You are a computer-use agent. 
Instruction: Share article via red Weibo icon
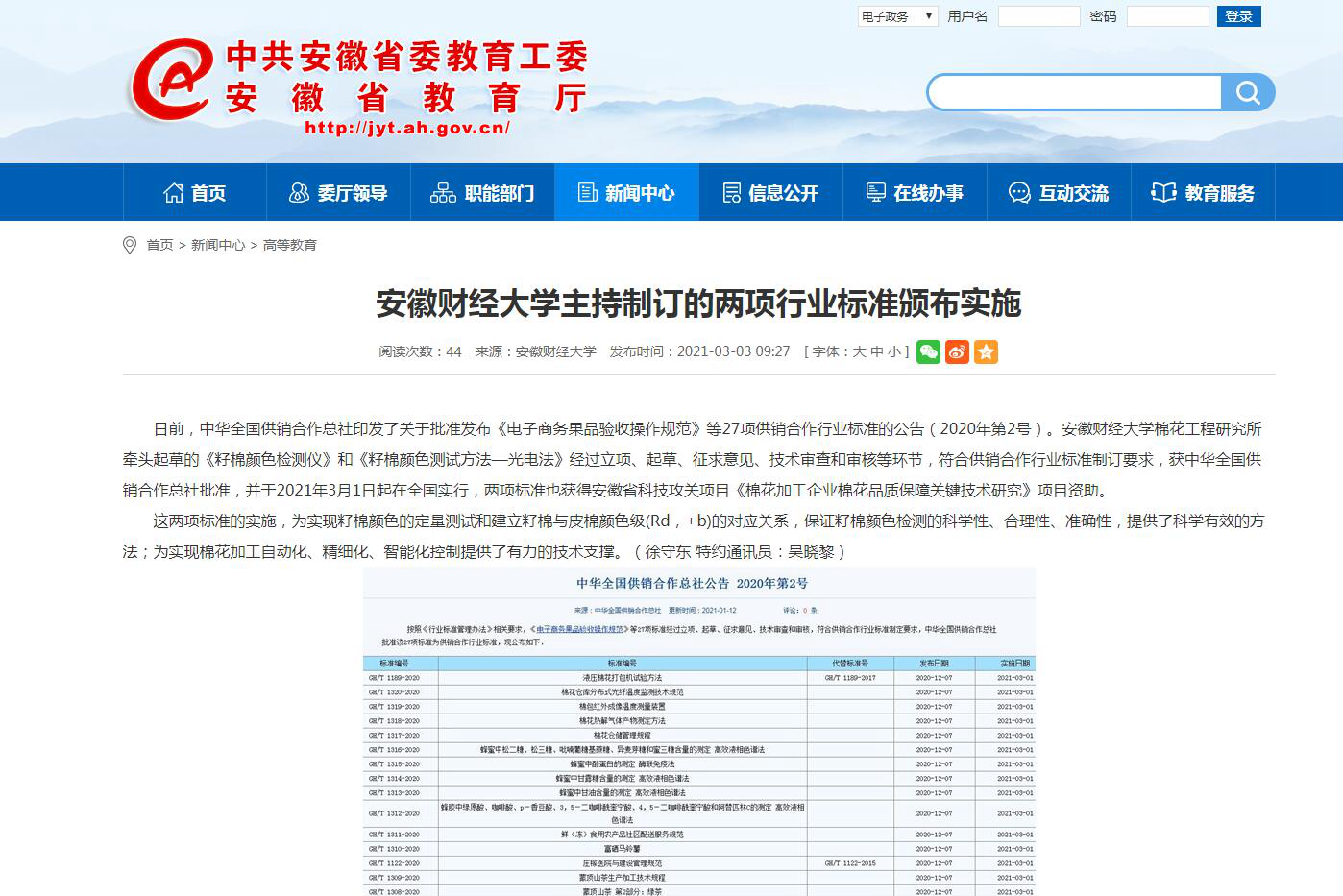[957, 352]
